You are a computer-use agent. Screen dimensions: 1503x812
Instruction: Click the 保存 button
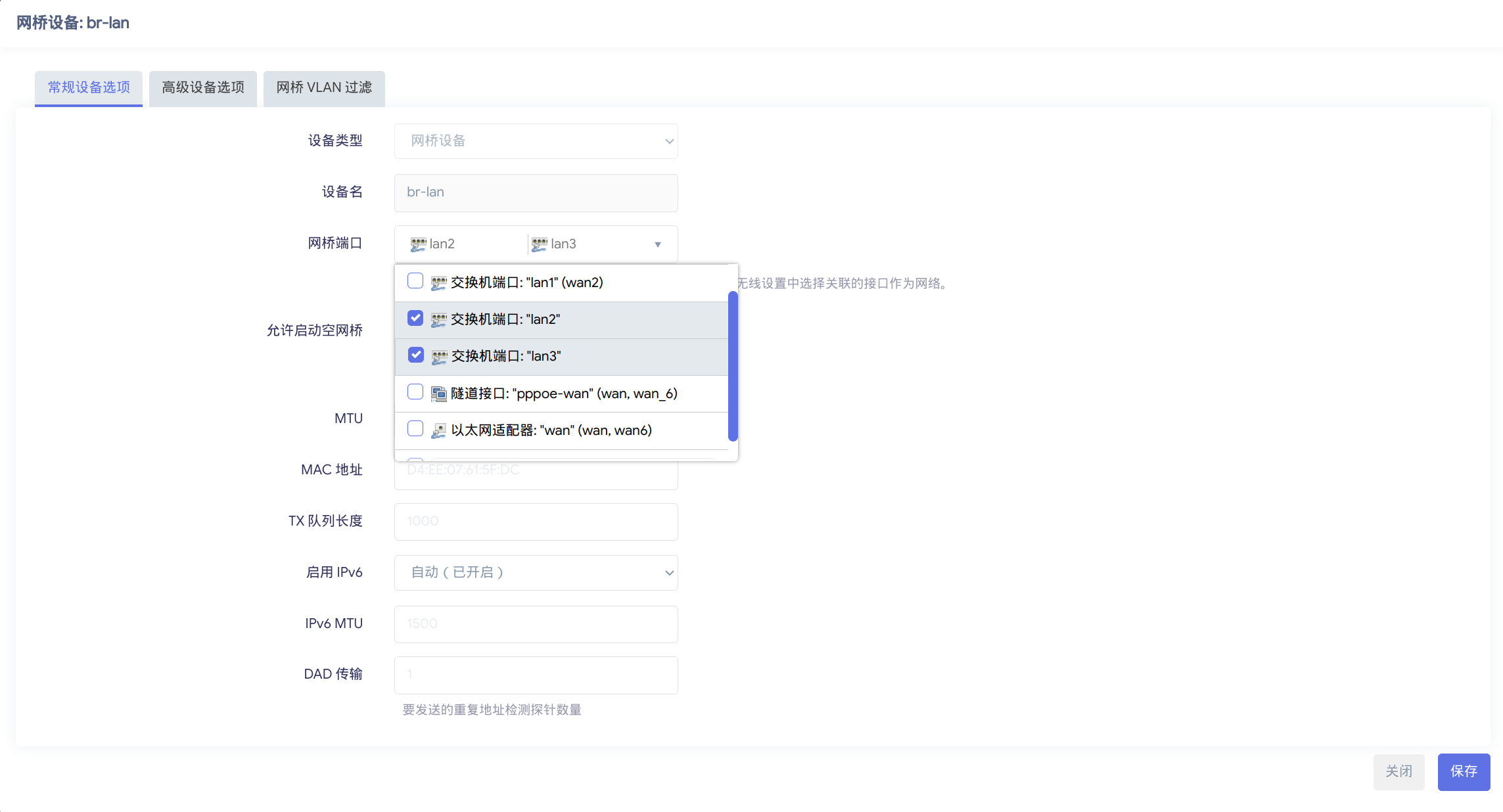click(1463, 771)
